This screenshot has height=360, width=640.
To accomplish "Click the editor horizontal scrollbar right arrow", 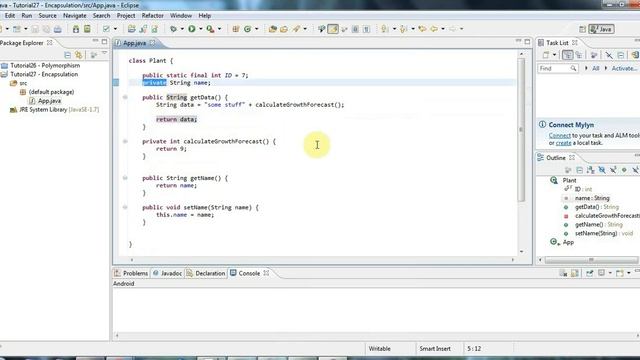I will point(513,260).
